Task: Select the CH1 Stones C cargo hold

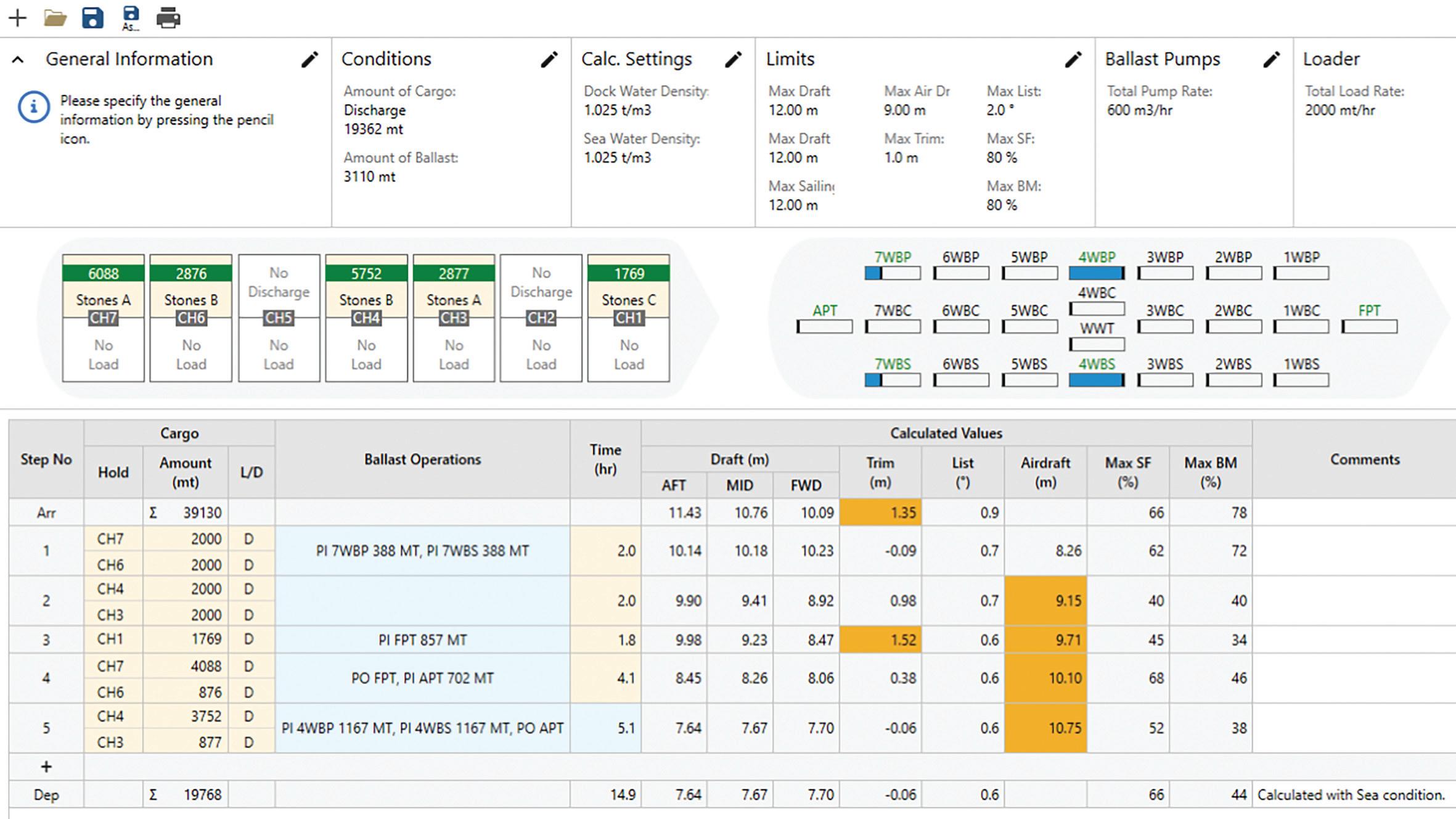Action: click(628, 300)
